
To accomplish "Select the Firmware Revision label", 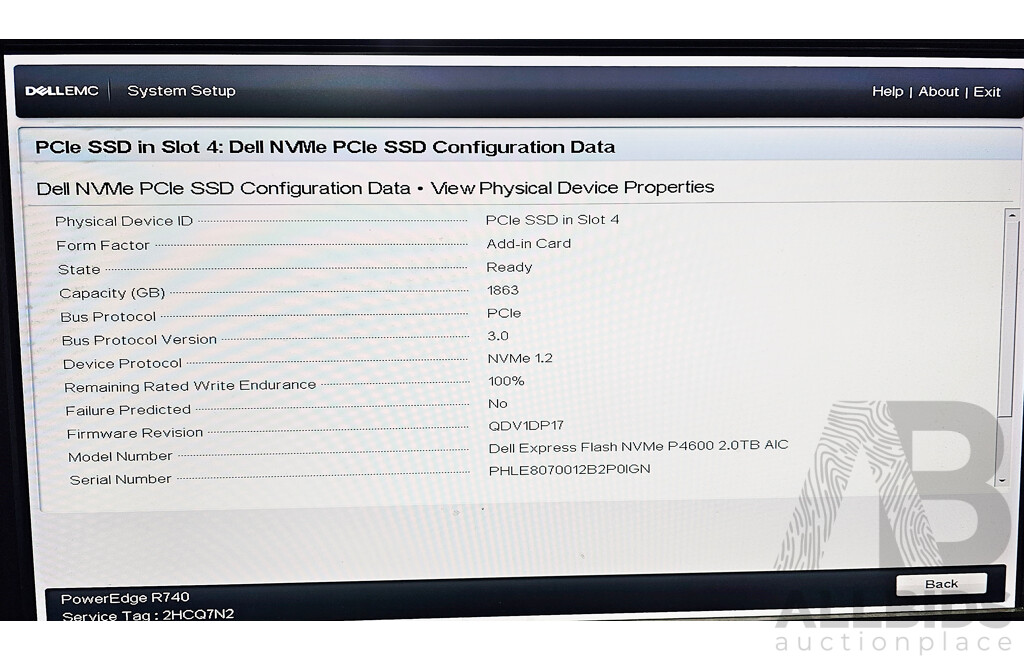I will [x=135, y=433].
